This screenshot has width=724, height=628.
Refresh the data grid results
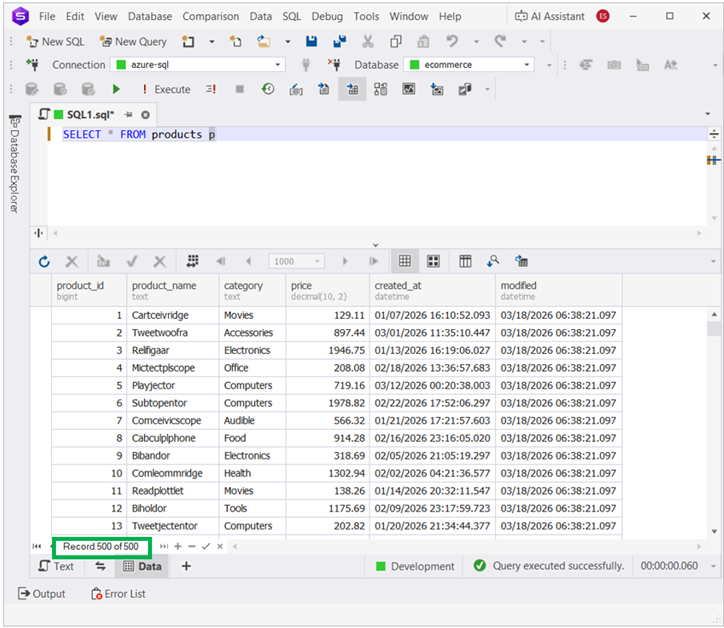44,262
